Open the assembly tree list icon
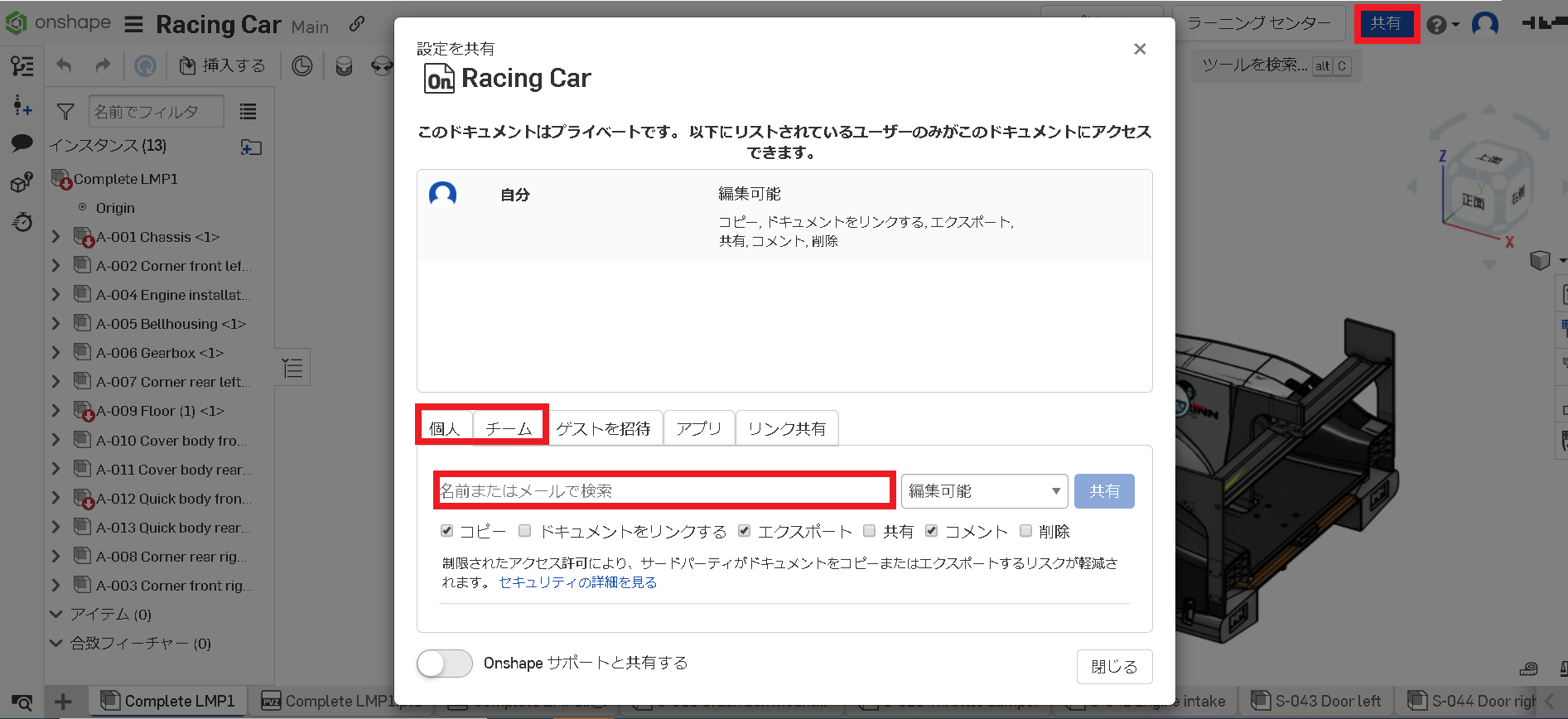Image resolution: width=1568 pixels, height=719 pixels. (x=22, y=65)
